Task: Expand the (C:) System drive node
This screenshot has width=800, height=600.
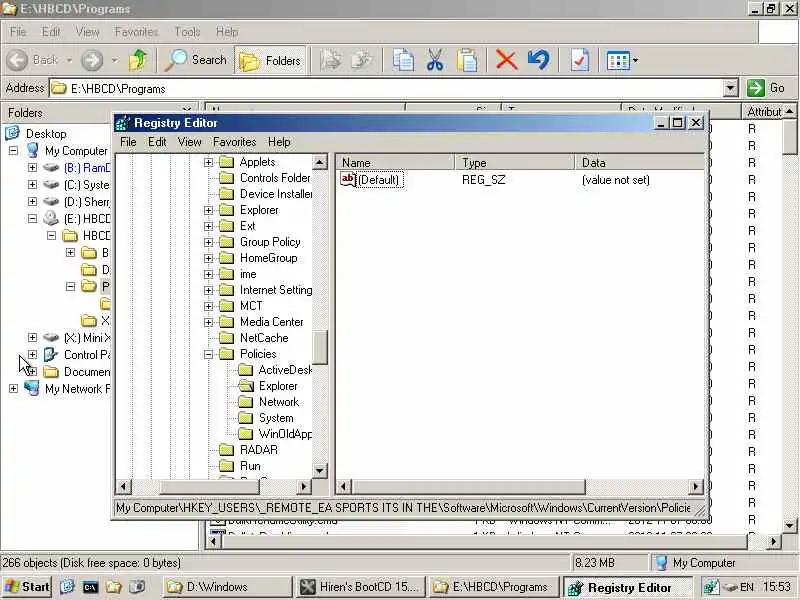Action: [x=32, y=185]
